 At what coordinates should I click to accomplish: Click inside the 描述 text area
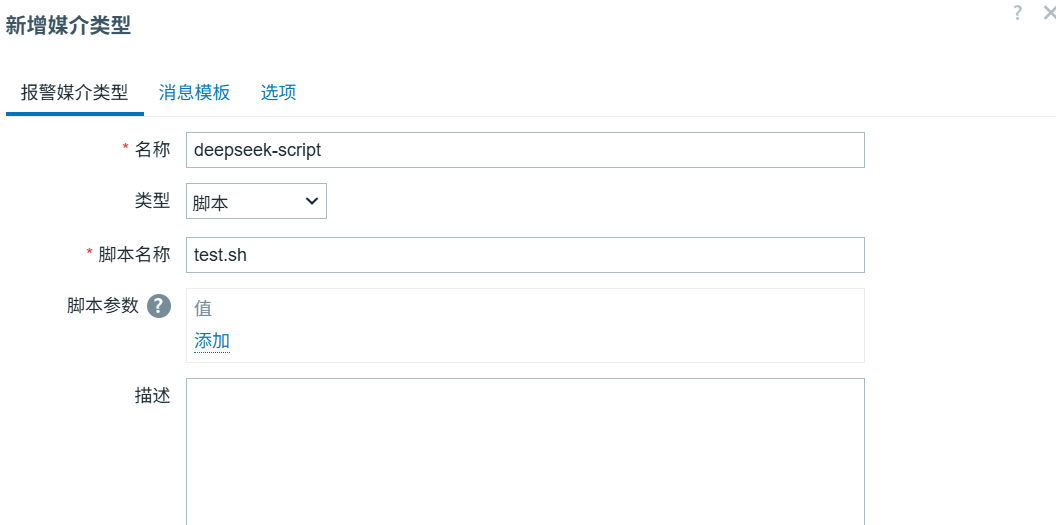coord(525,450)
